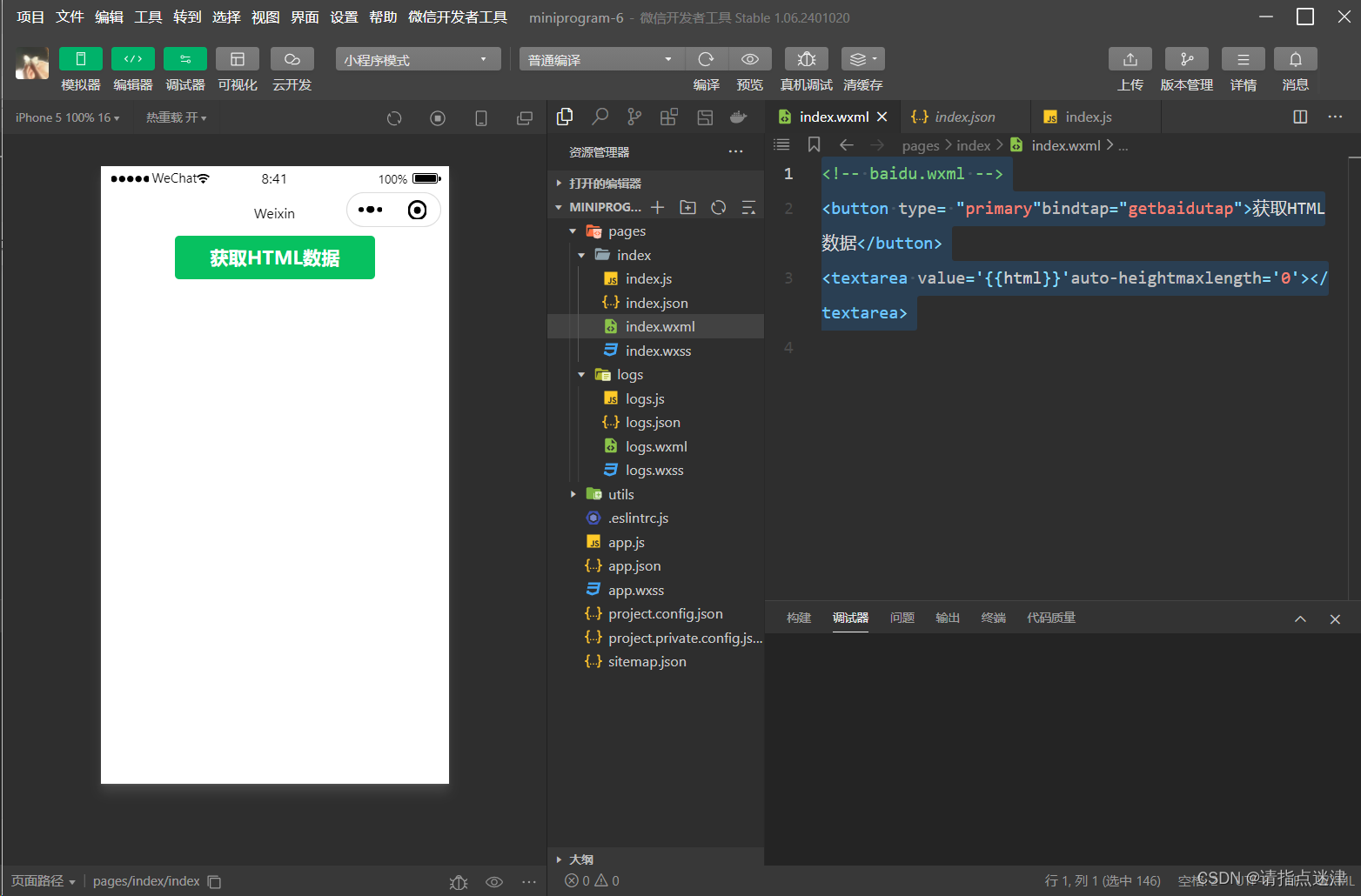Click the simulator stop icon

coord(438,118)
